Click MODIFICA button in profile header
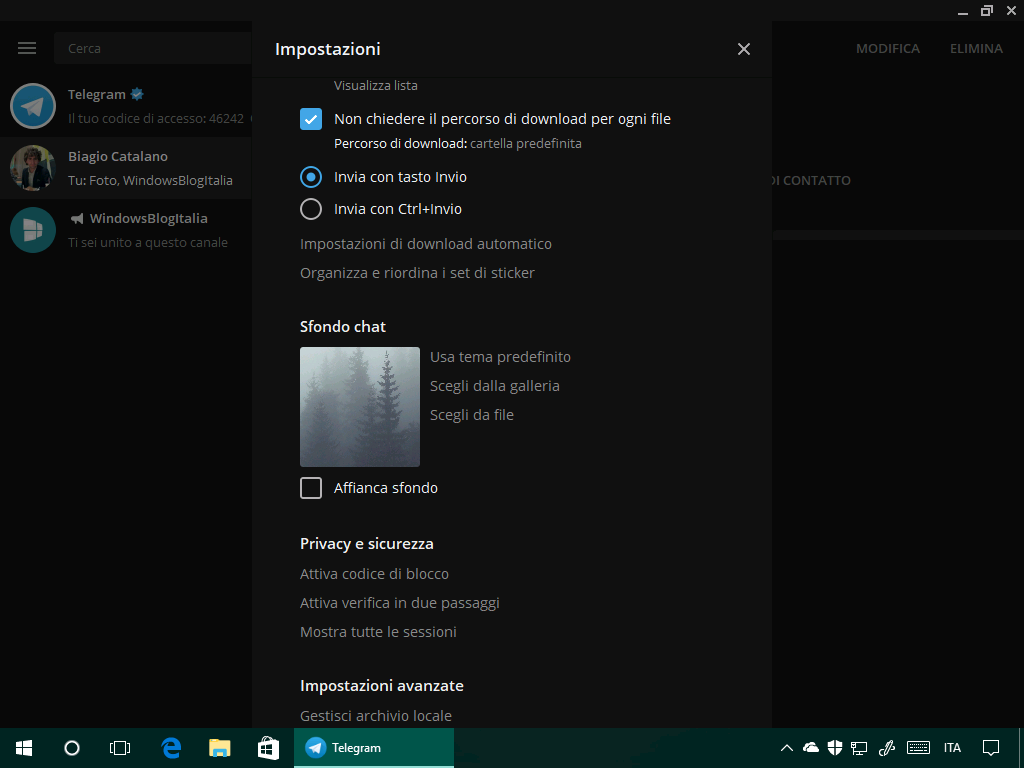The height and width of the screenshot is (768, 1024). (x=888, y=48)
